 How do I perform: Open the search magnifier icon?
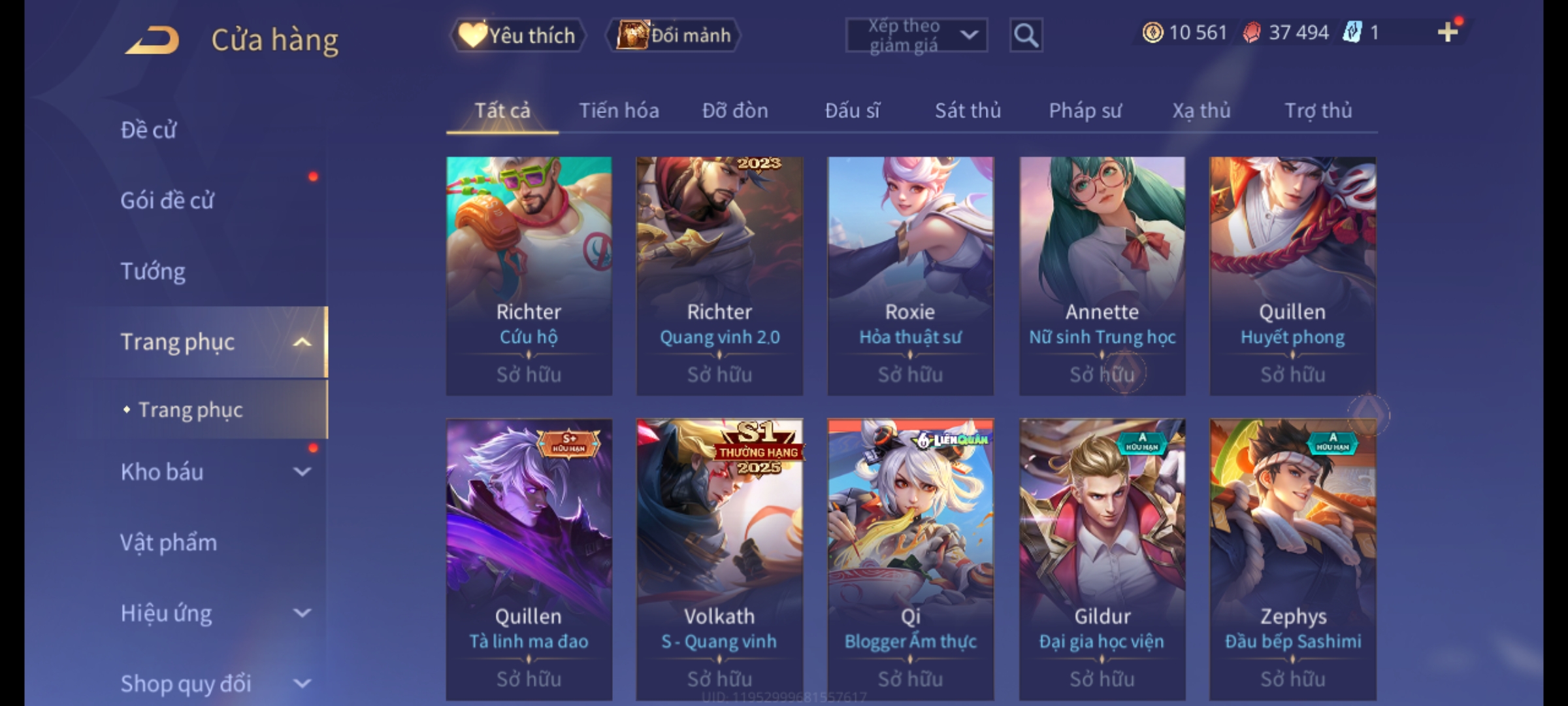pos(1026,35)
